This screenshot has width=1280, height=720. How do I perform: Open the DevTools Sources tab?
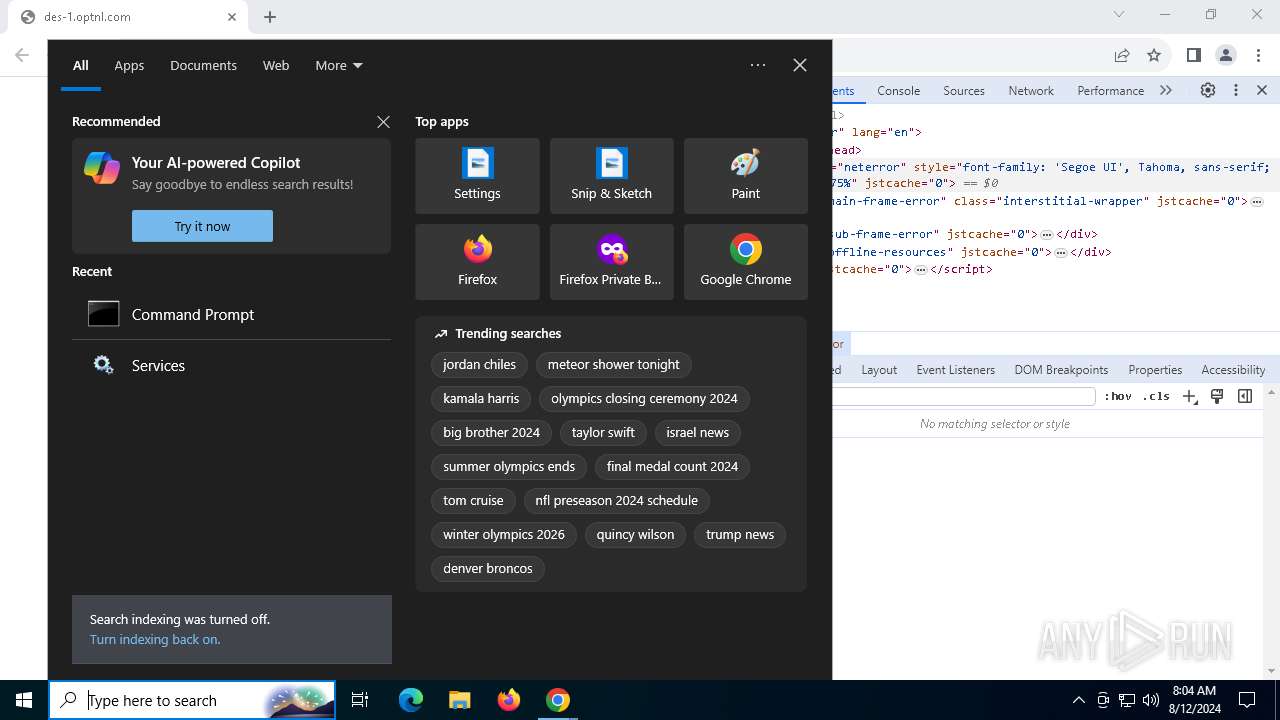[964, 90]
